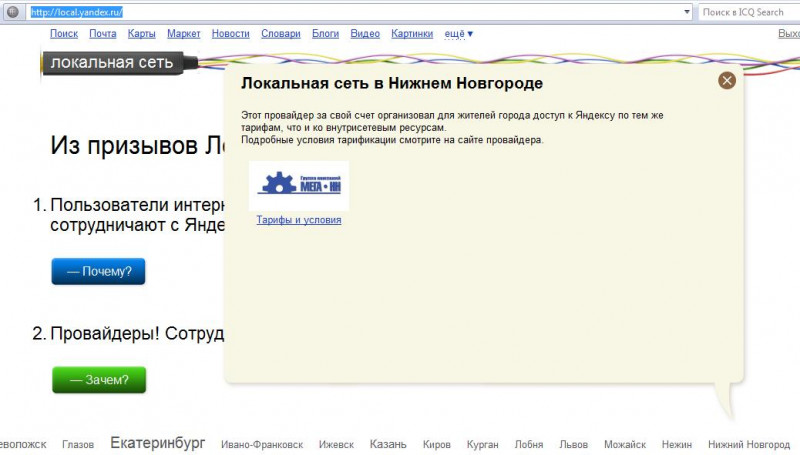Go to Блоги
Image resolution: width=800 pixels, height=455 pixels.
point(326,34)
